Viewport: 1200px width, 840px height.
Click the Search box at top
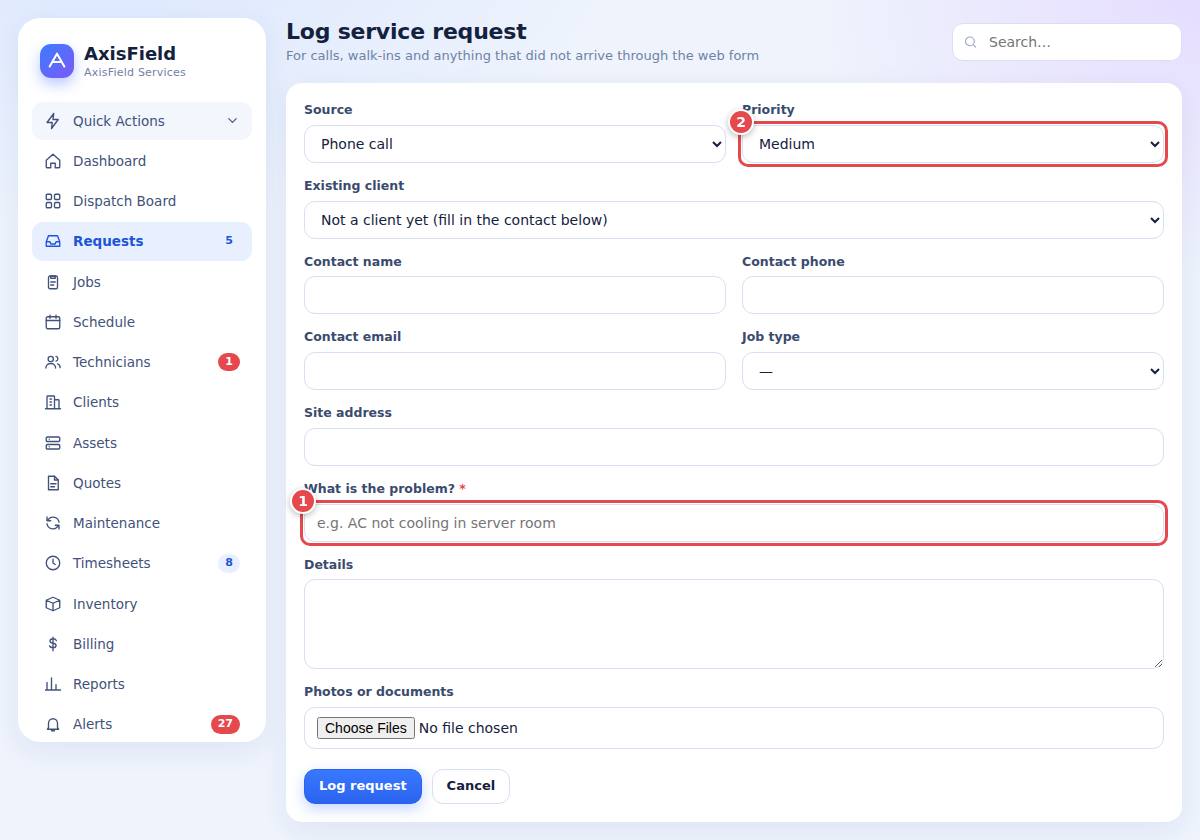[1067, 42]
